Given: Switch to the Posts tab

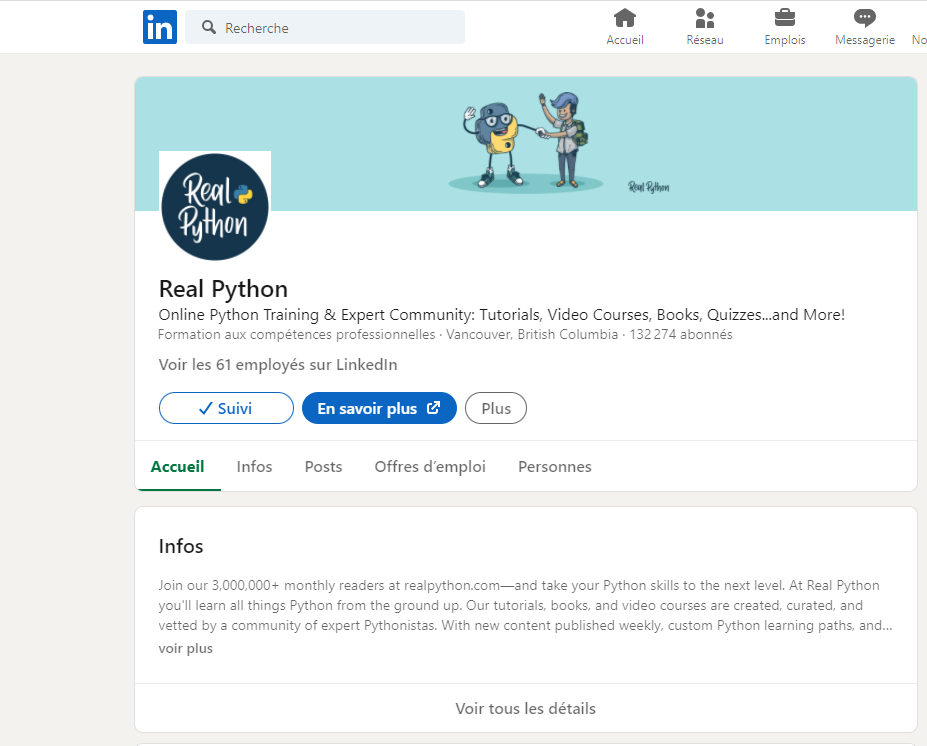Looking at the screenshot, I should coord(323,466).
